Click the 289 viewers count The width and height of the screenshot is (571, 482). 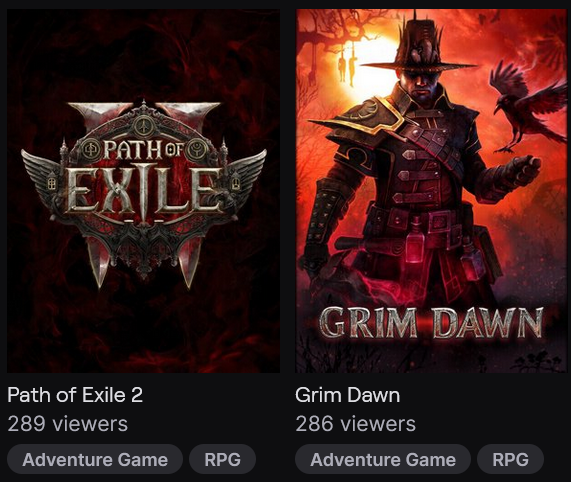point(68,424)
